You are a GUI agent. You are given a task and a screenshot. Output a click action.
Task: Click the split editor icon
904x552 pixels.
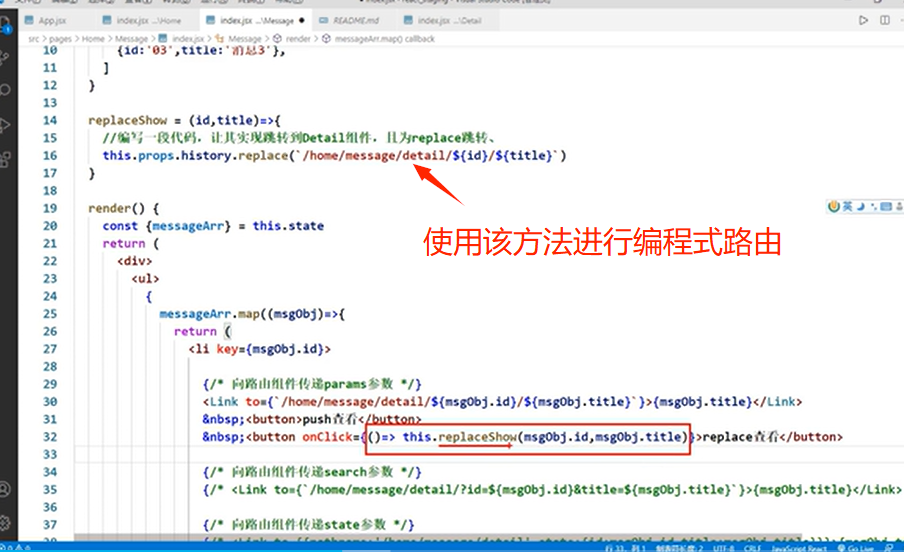(885, 20)
